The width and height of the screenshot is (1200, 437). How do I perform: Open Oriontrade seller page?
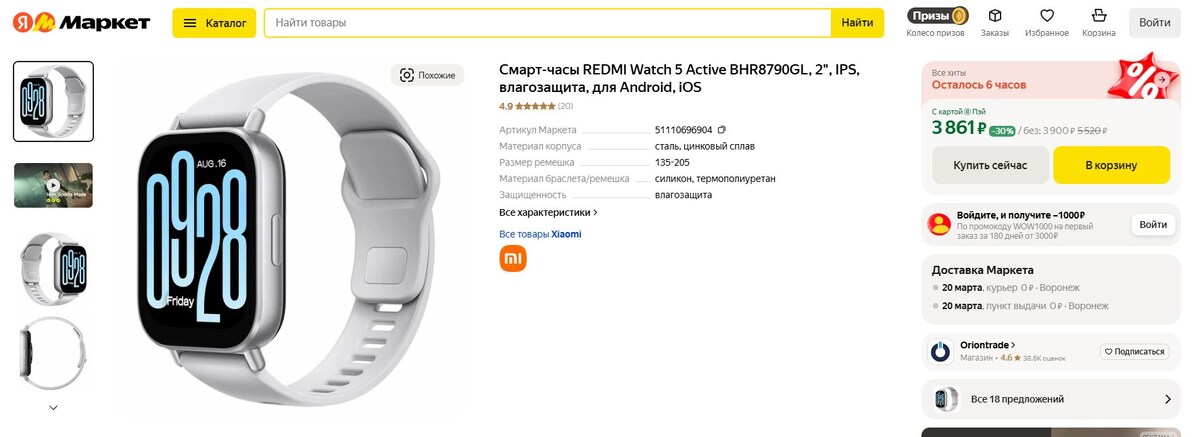pos(988,345)
